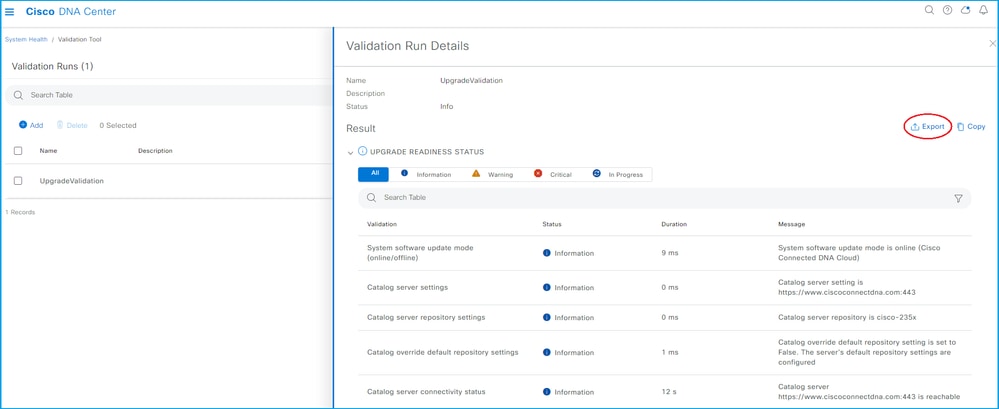
Task: Check the UpgradeValidation row checkbox
Action: [18, 181]
